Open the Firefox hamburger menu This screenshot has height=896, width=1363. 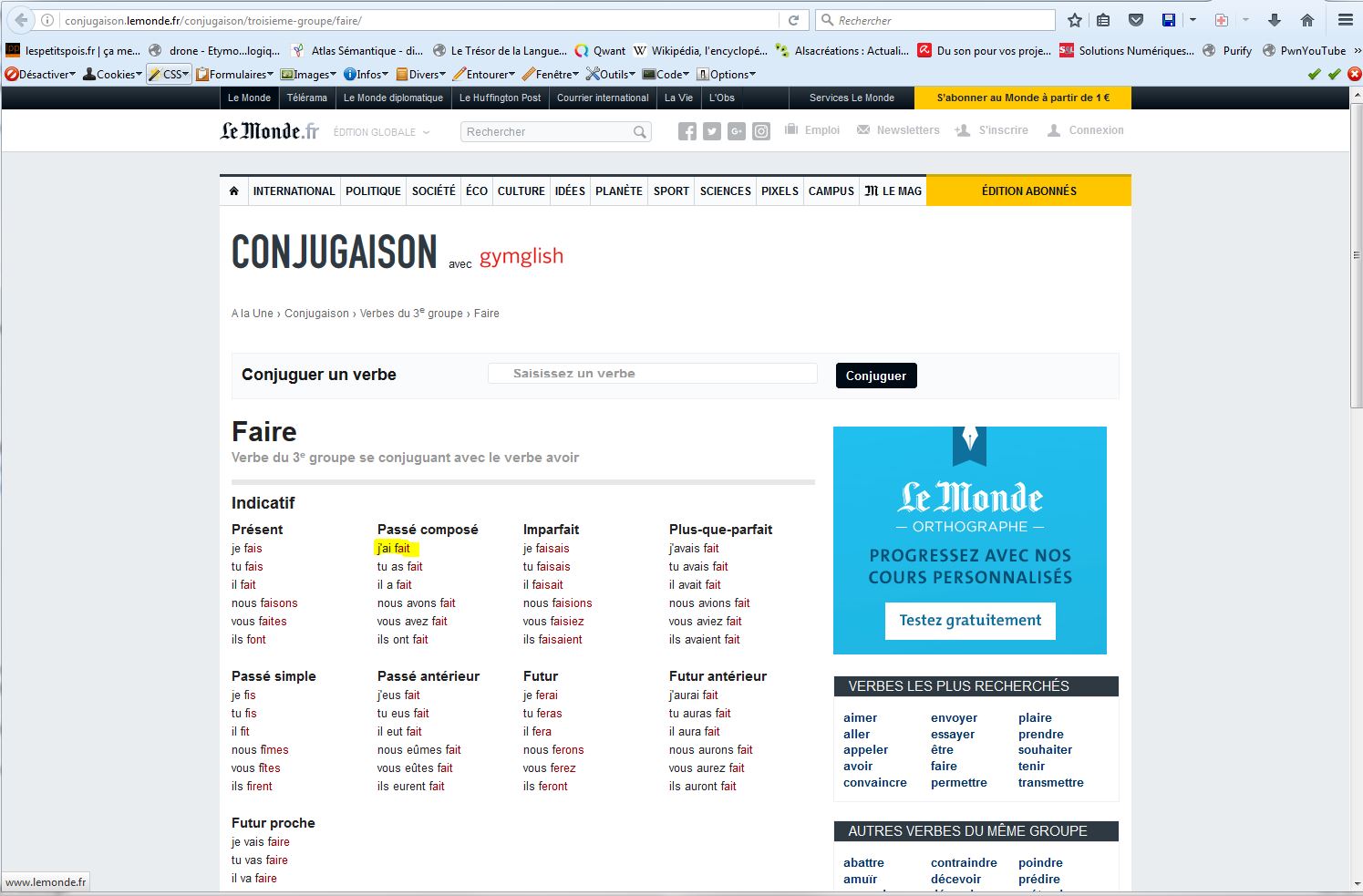1345,20
